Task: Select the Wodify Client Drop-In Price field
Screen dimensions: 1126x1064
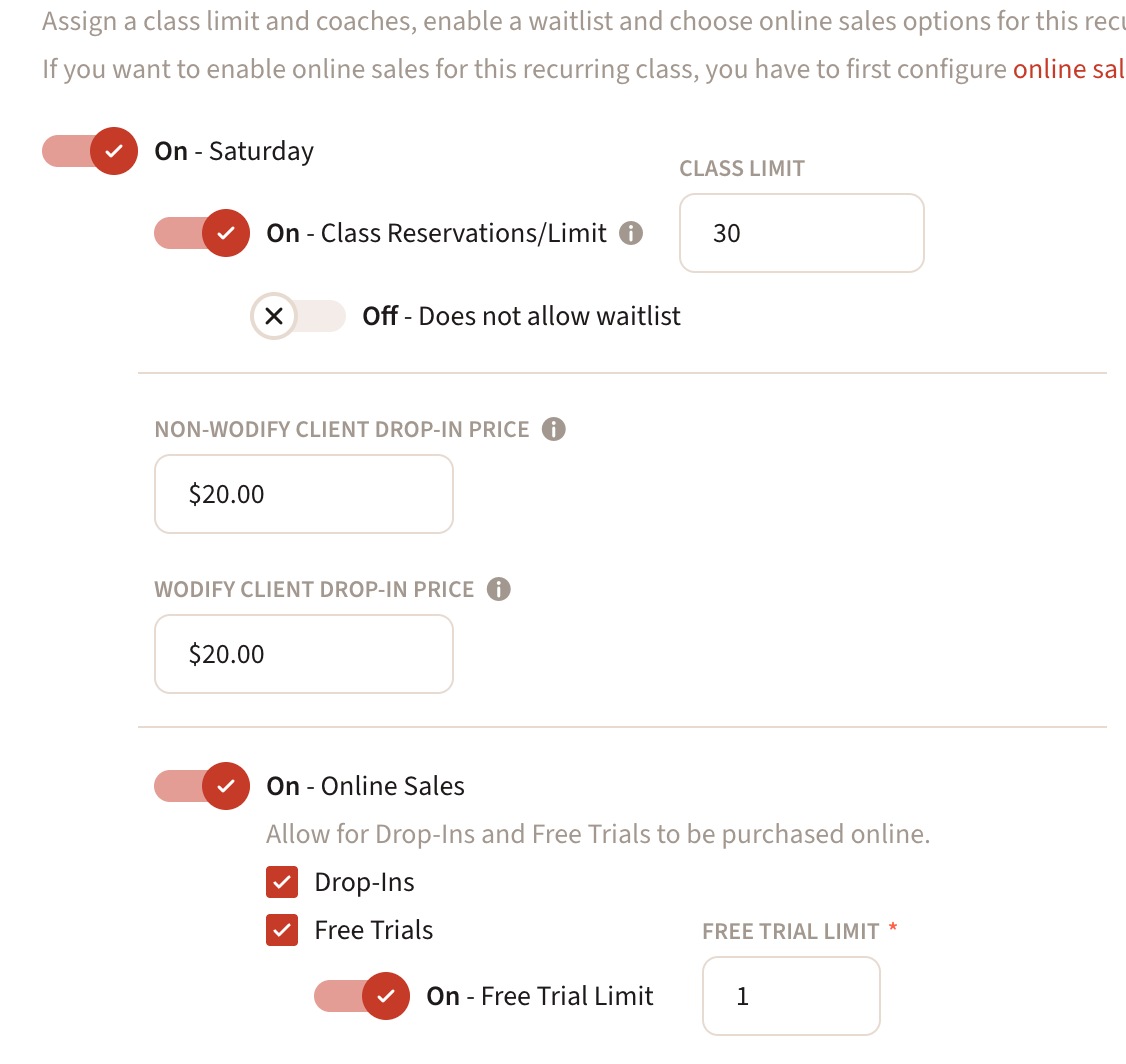Action: point(303,654)
